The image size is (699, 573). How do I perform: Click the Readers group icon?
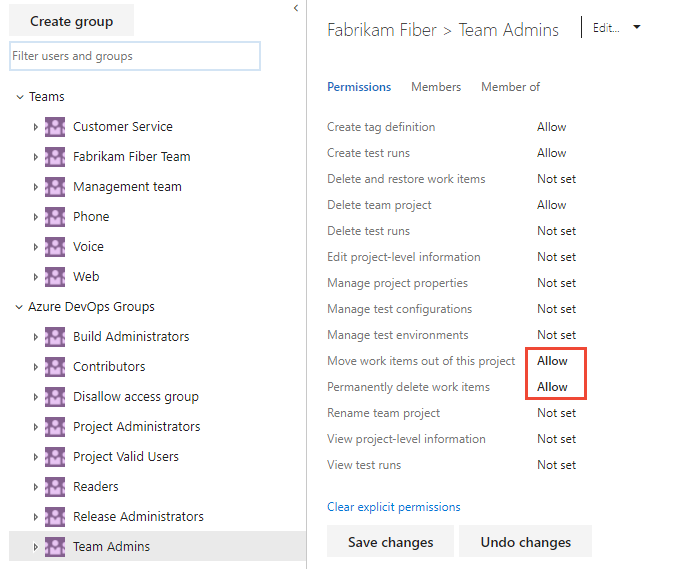tap(55, 487)
